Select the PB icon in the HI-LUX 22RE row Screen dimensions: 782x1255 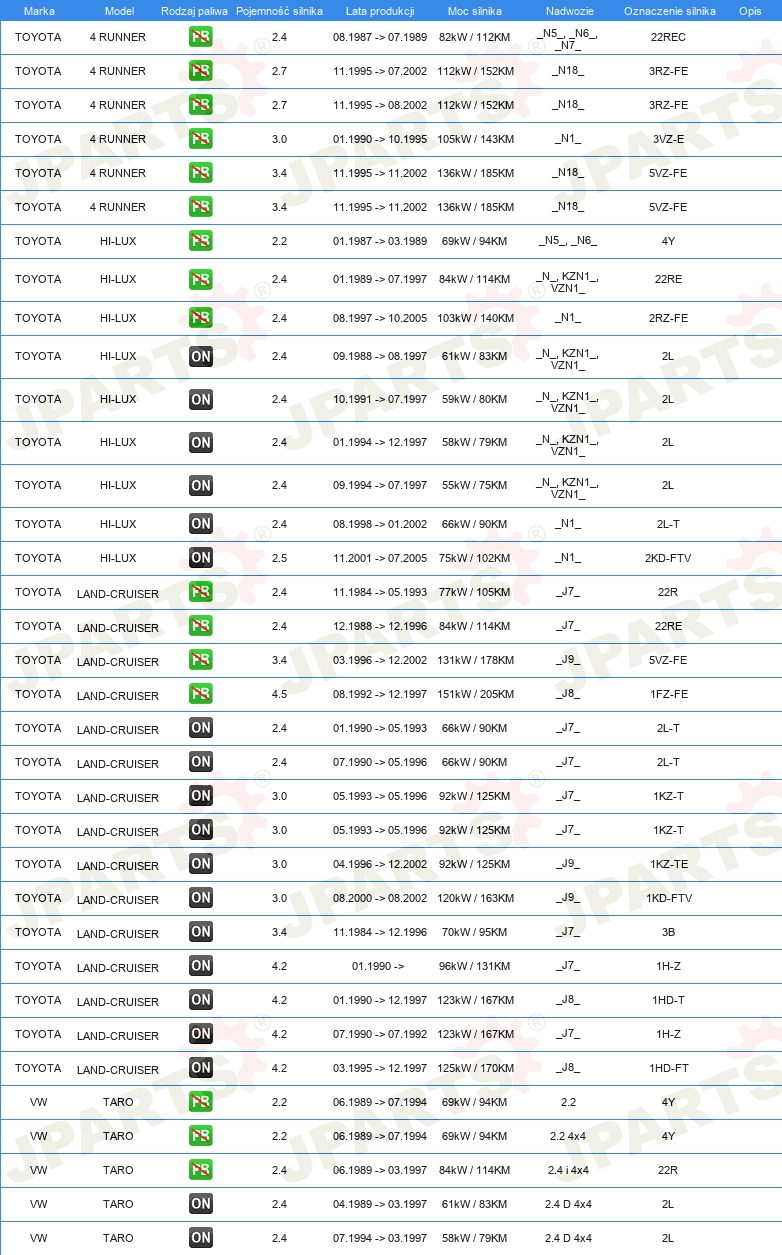pyautogui.click(x=200, y=279)
